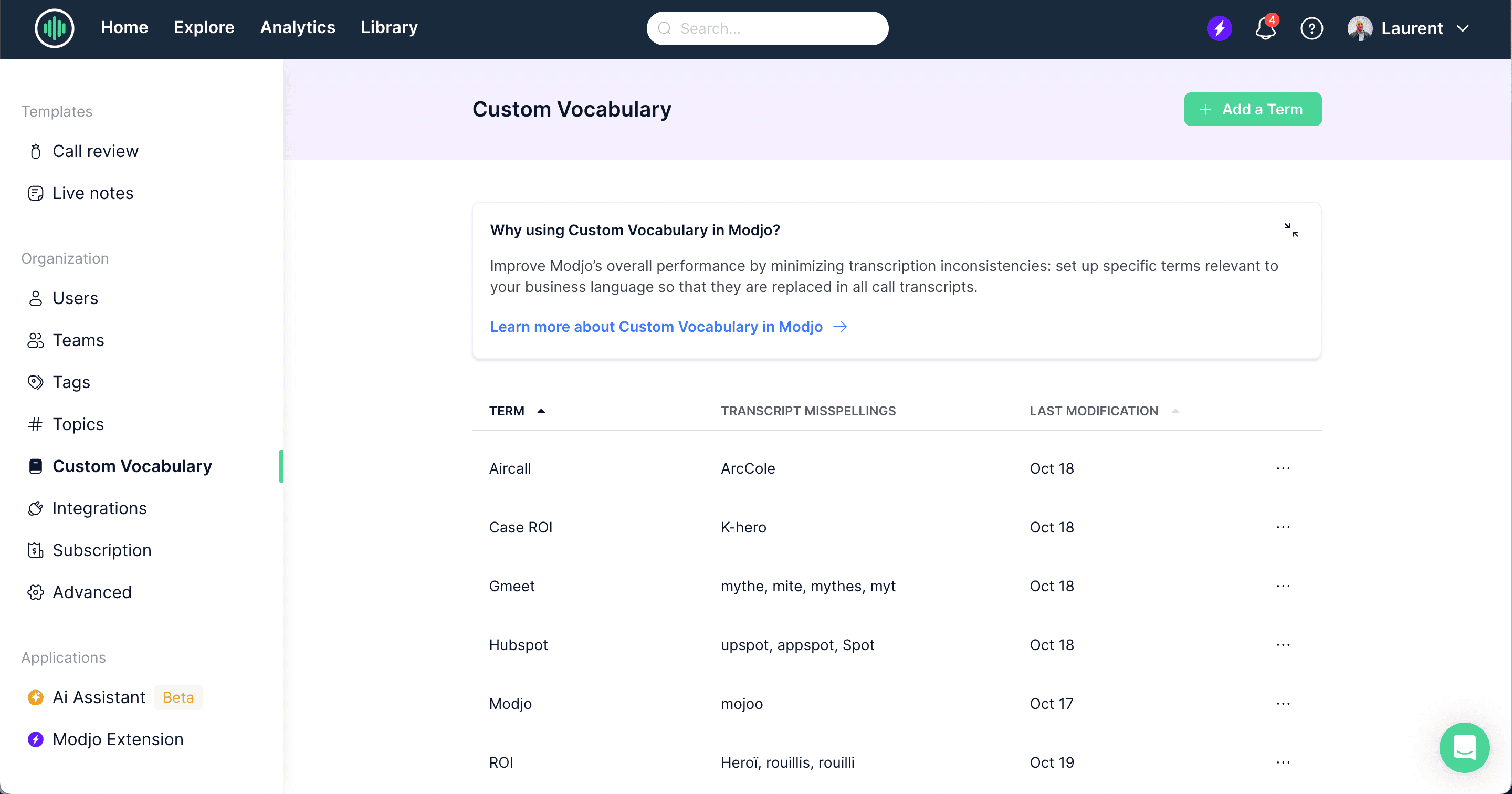Viewport: 1512px width, 794px height.
Task: Select the Hubspot term
Action: pyautogui.click(x=518, y=645)
